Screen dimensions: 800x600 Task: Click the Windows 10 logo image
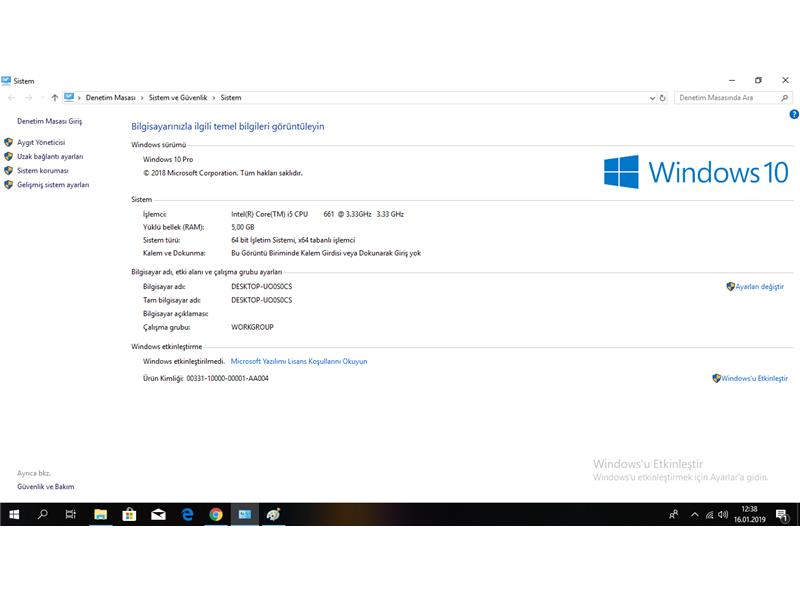pyautogui.click(x=696, y=172)
